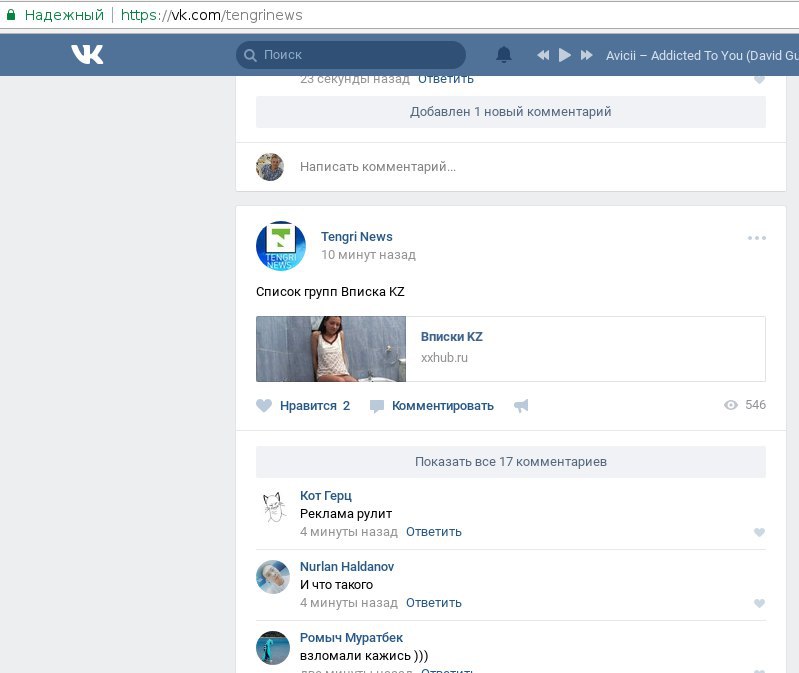This screenshot has height=673, width=799.
Task: Like the post with Нравится heart
Action: tap(303, 406)
